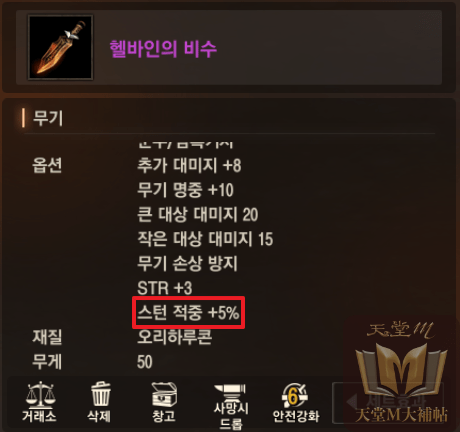Move item with 창고 chest icon
Screen dimensions: 460x432
pos(164,403)
